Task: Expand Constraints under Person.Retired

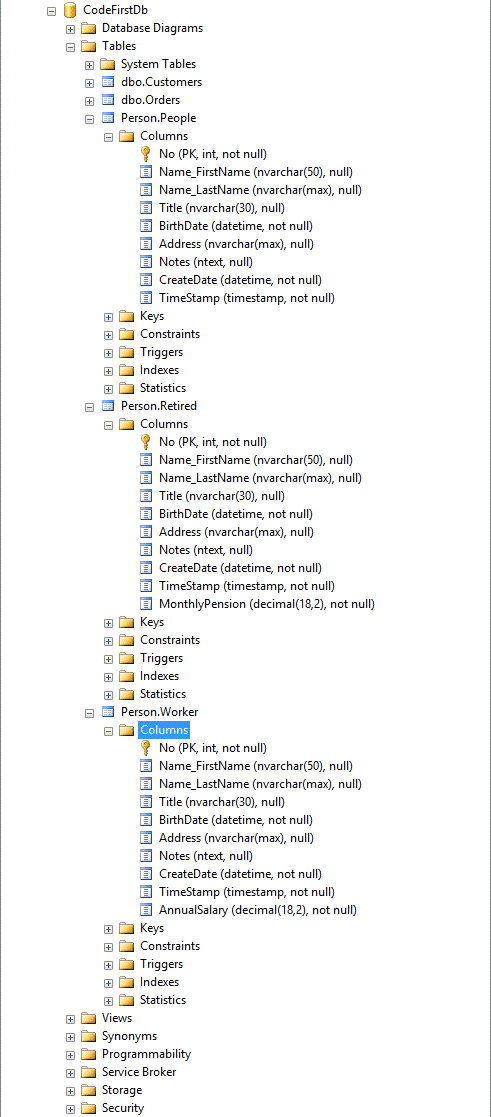Action: [x=109, y=640]
